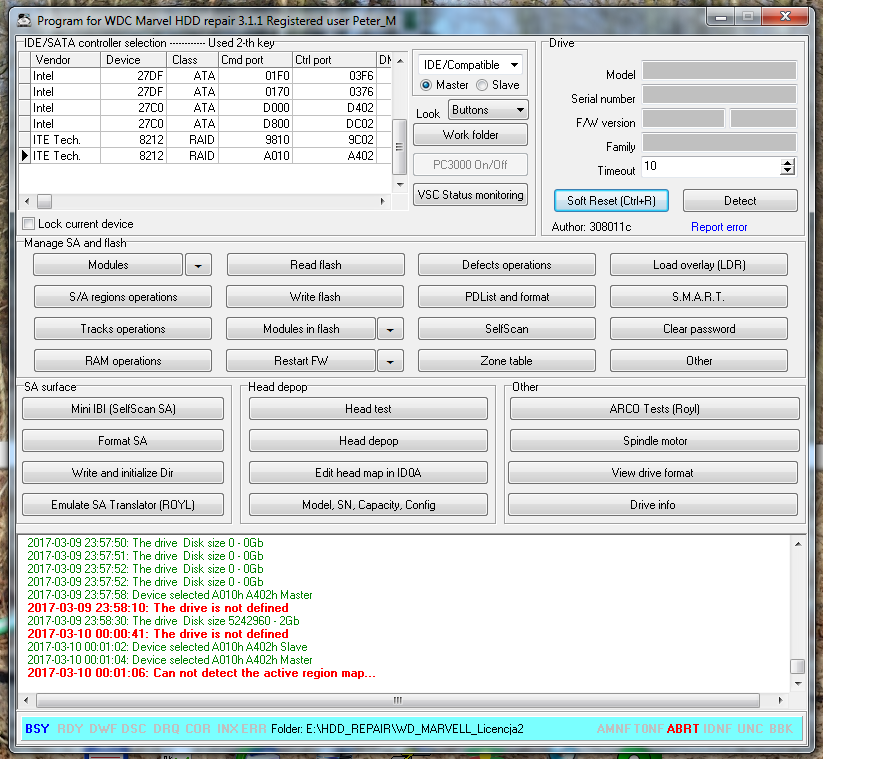Click Mini IBI (SelfScan SA) button

tap(123, 409)
